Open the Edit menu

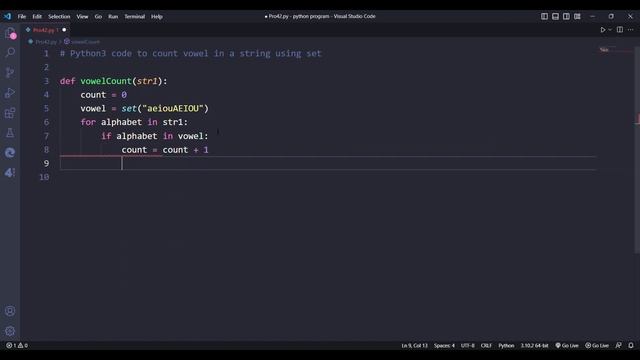coord(37,16)
